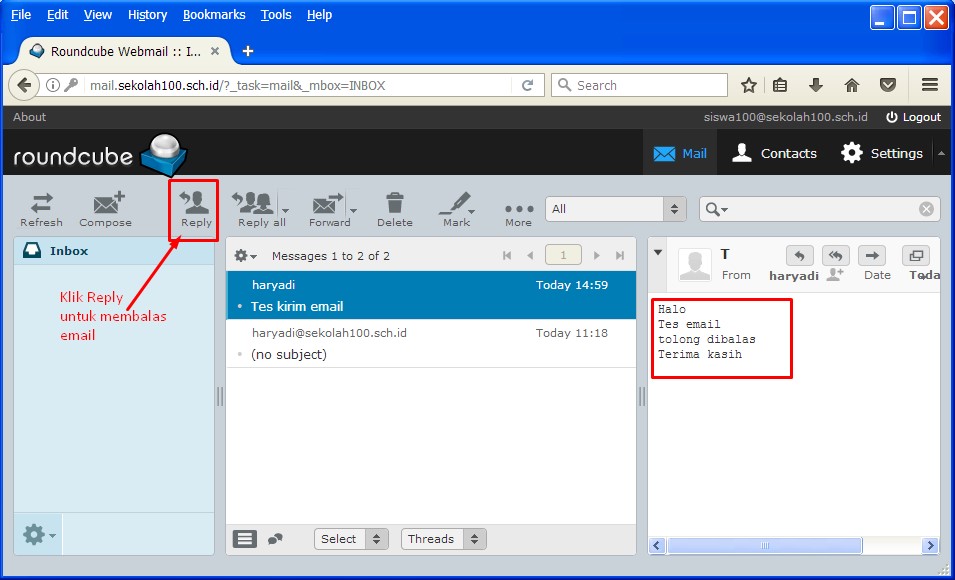This screenshot has height=580, width=955.
Task: Open the Select dropdown
Action: [350, 539]
